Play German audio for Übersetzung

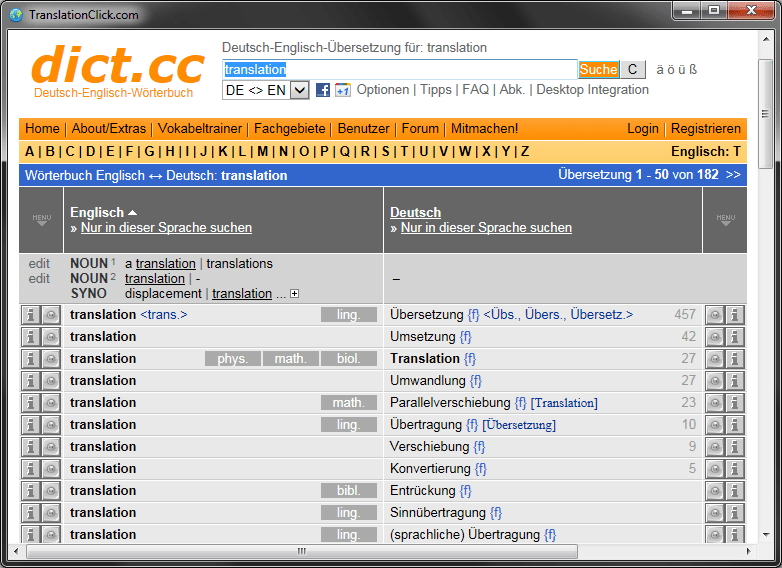pos(715,315)
